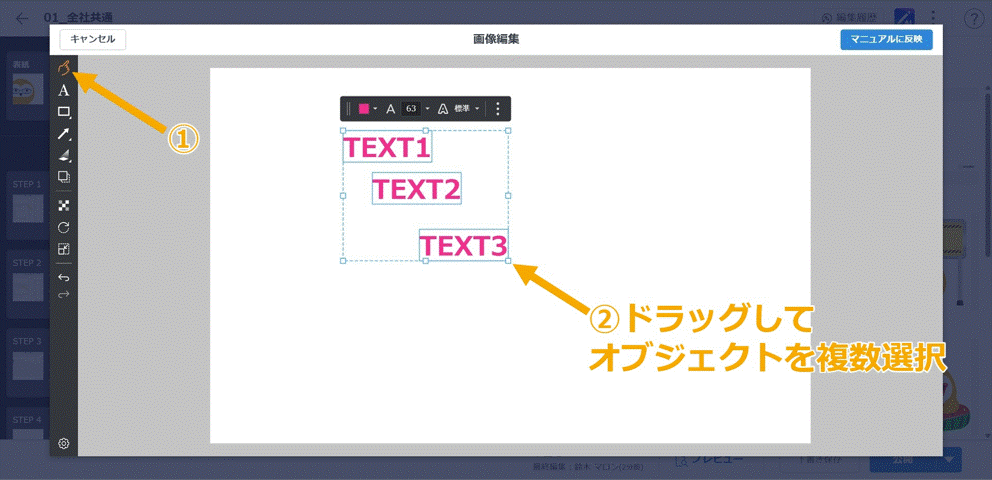Screen dimensions: 992x480
Task: Click the font size field showing 63
Action: 411,109
